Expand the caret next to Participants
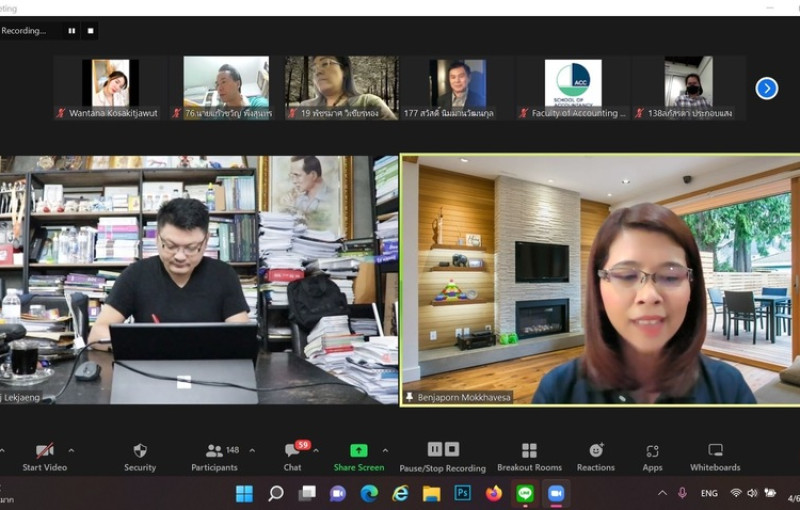This screenshot has width=800, height=510. pyautogui.click(x=252, y=450)
